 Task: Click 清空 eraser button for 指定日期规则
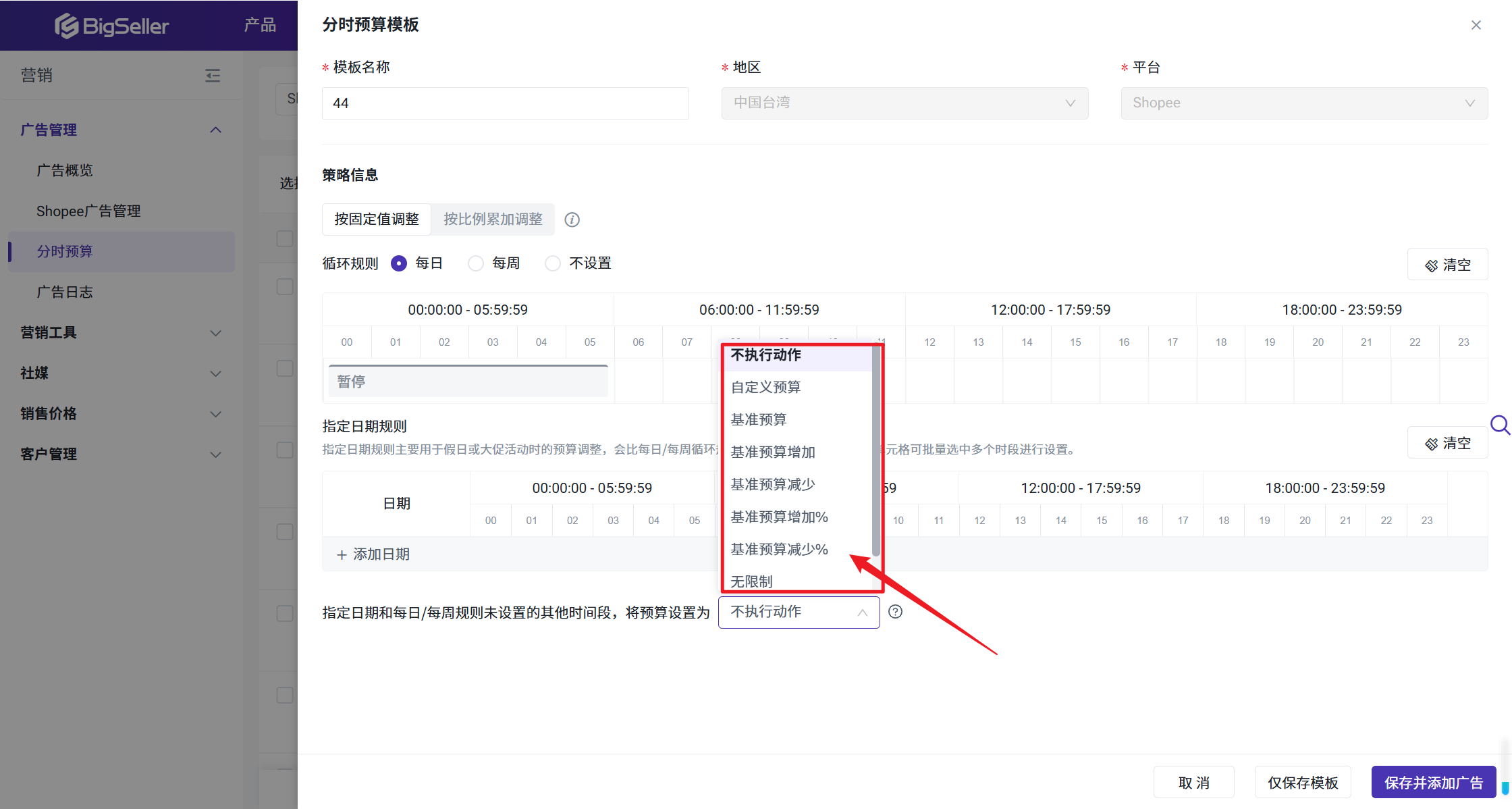[x=1447, y=443]
